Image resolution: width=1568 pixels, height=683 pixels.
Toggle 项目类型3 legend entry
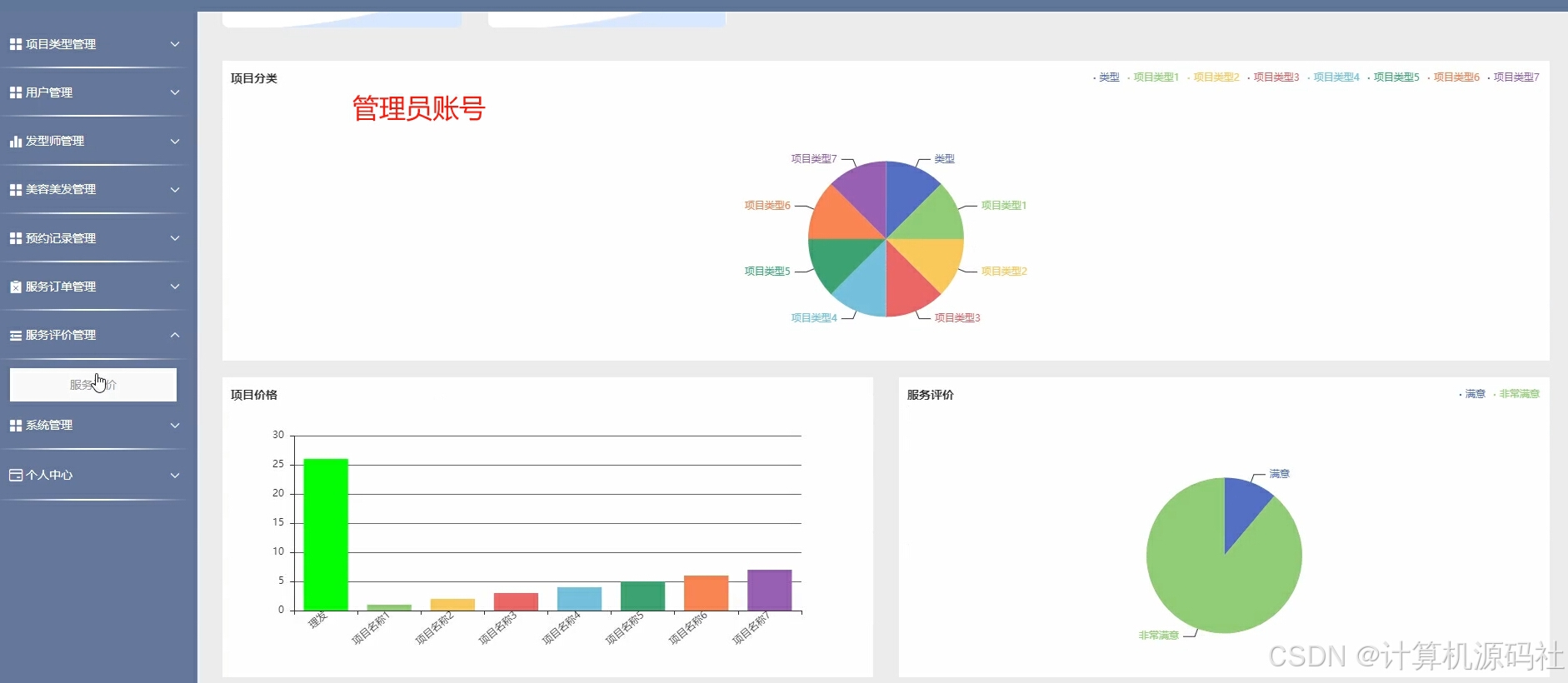(x=1273, y=77)
